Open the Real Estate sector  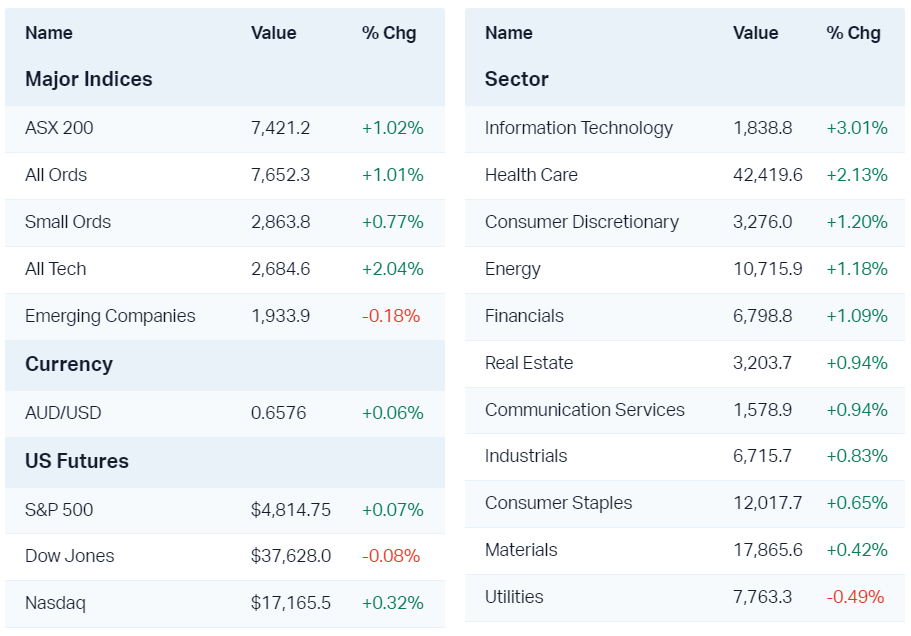(529, 363)
